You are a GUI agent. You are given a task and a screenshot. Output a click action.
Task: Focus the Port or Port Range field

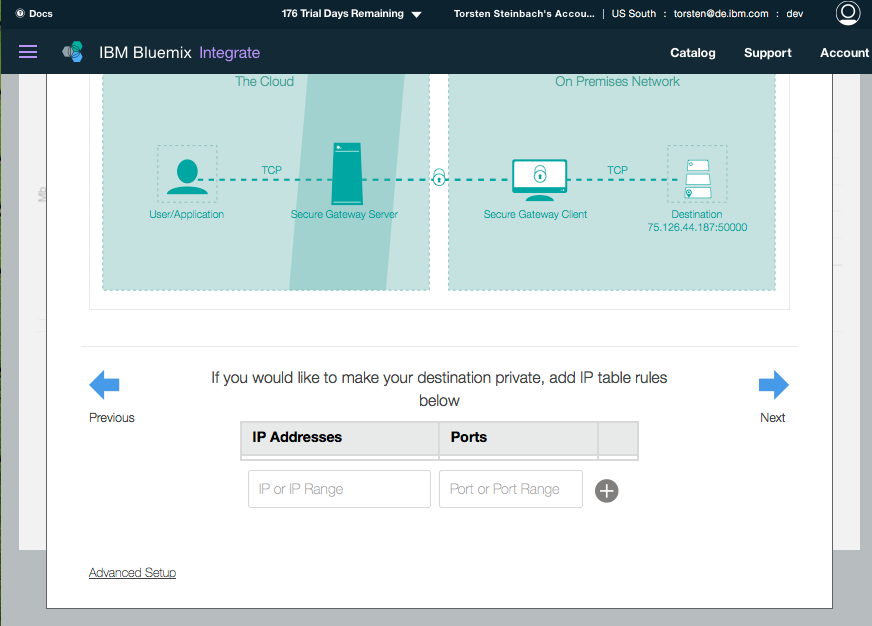511,489
